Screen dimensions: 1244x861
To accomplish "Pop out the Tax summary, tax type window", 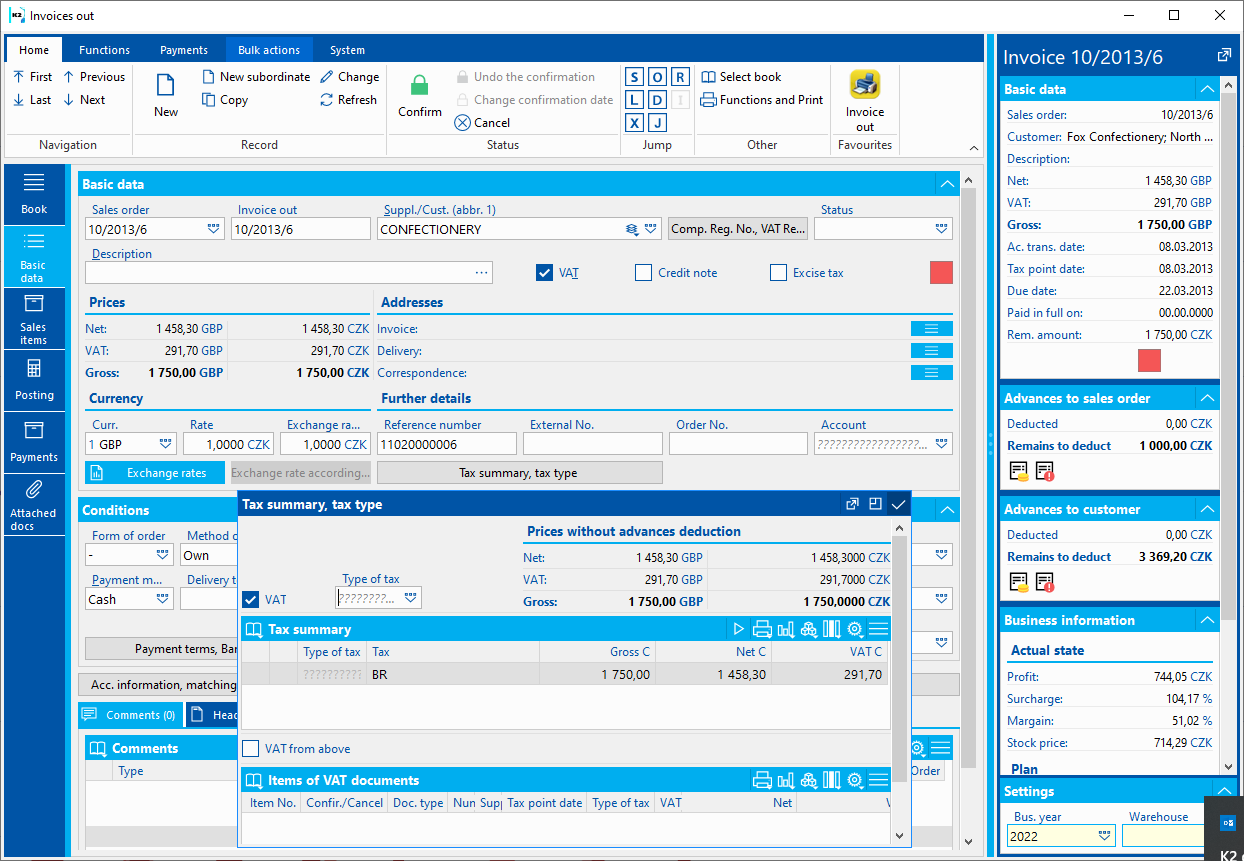I will (x=853, y=504).
